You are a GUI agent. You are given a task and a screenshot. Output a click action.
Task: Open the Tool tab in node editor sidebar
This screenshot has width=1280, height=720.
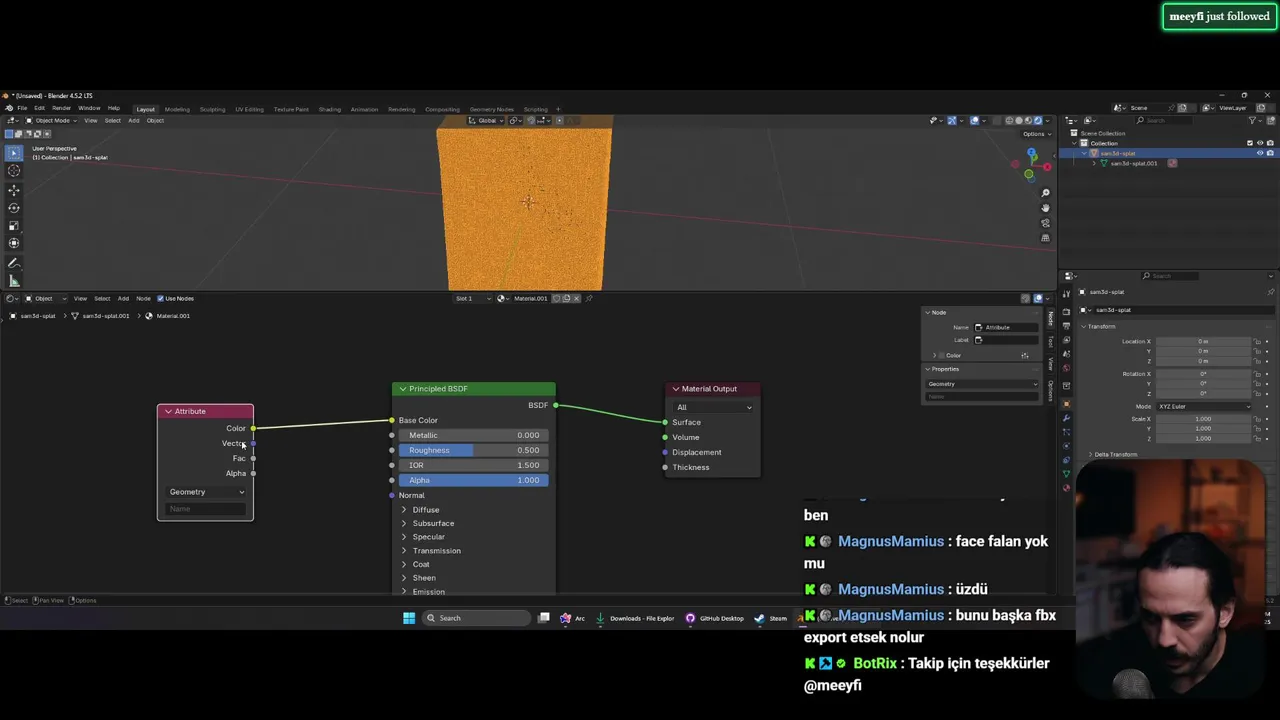[1051, 342]
